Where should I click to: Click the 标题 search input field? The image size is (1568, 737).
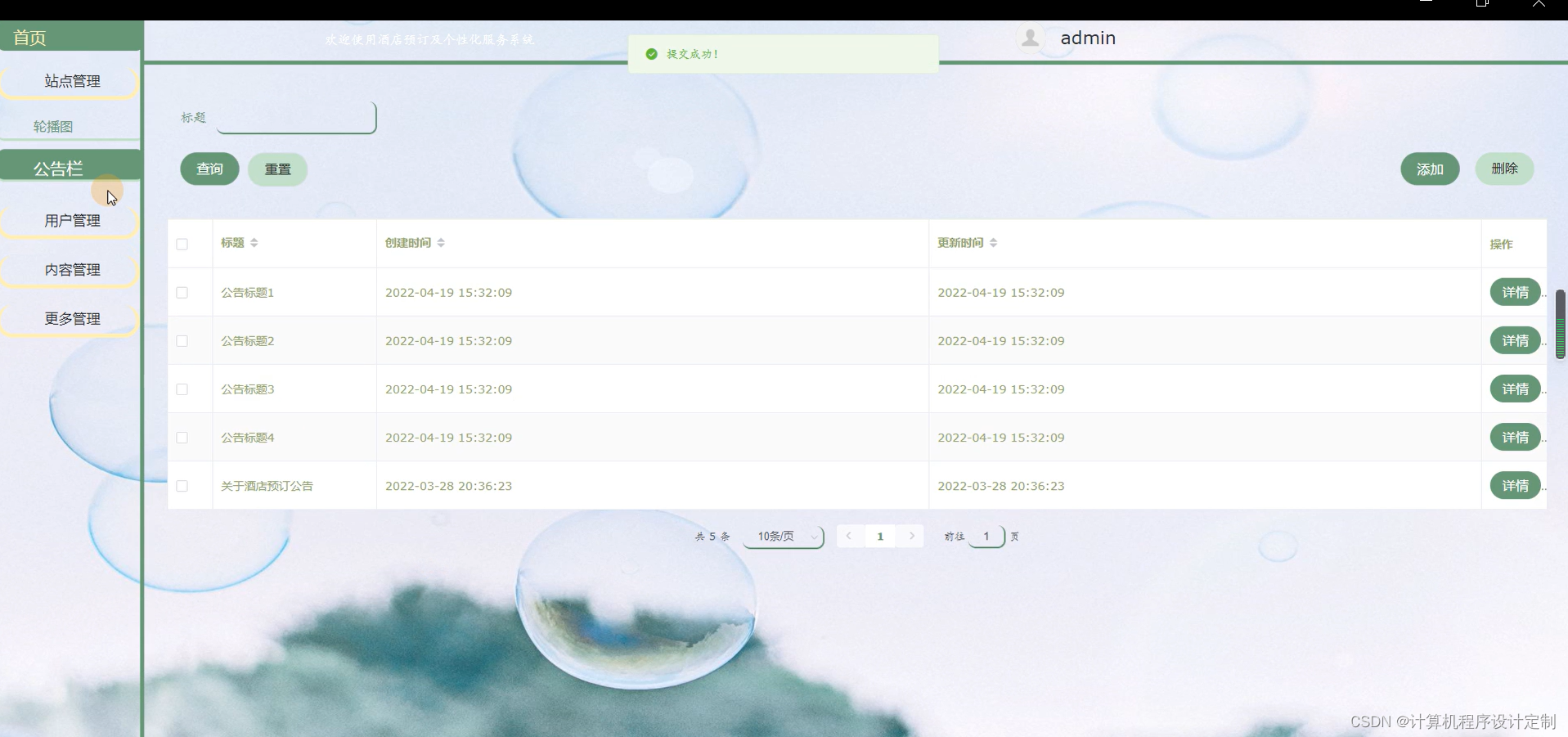coord(296,118)
